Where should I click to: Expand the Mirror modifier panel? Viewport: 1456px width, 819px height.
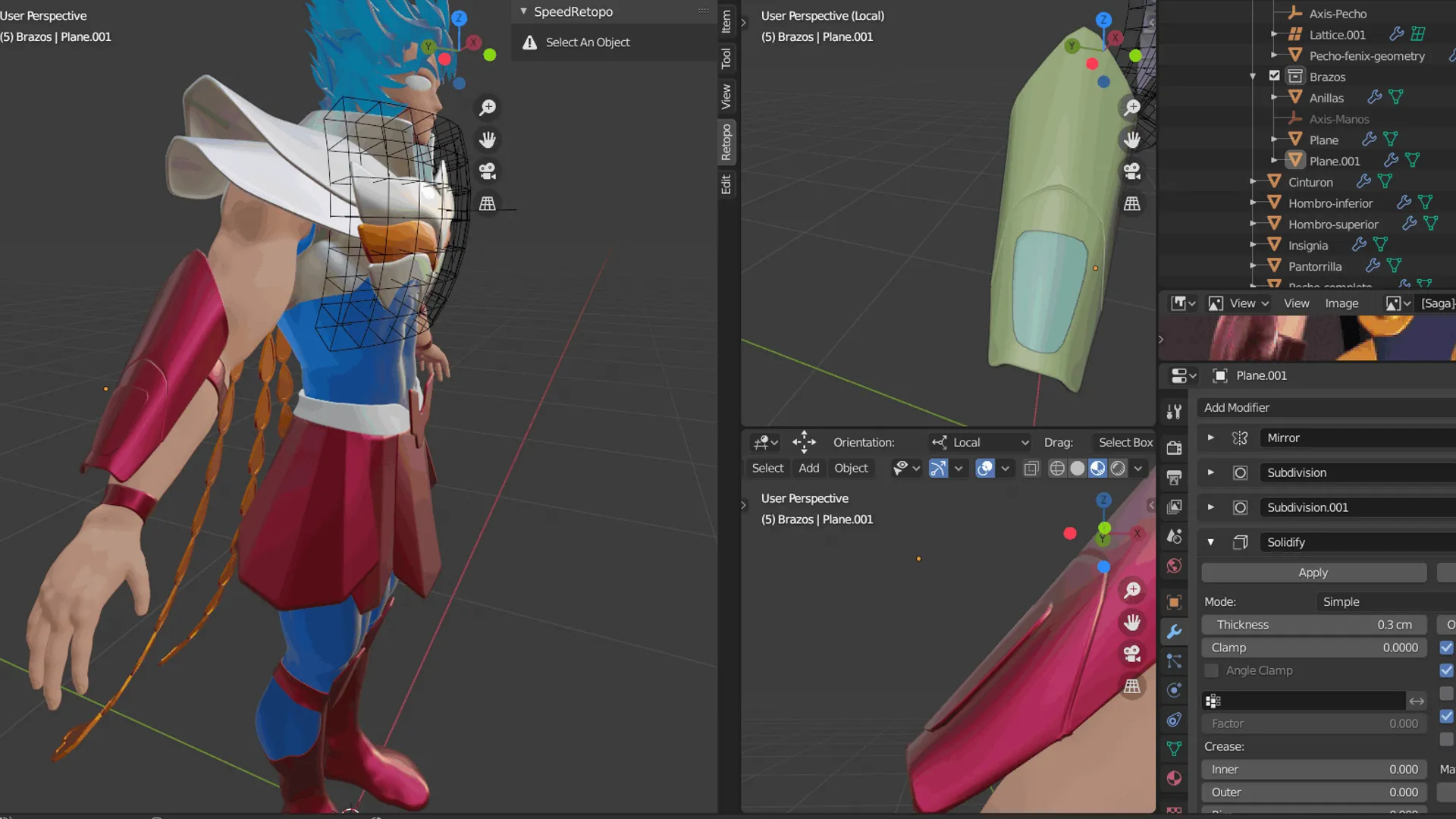tap(1210, 438)
